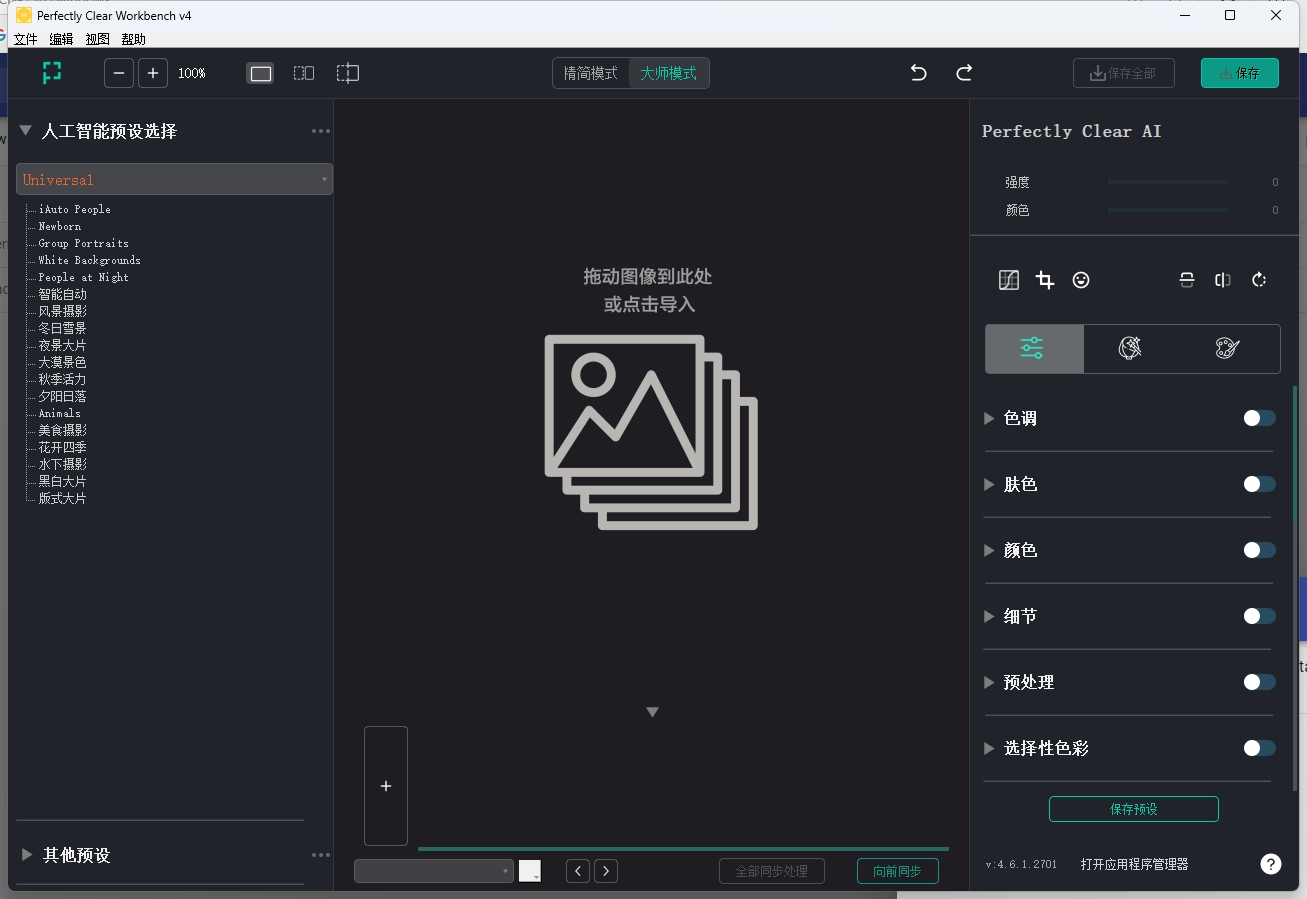
Task: Open the 帮助 menu
Action: [x=133, y=39]
